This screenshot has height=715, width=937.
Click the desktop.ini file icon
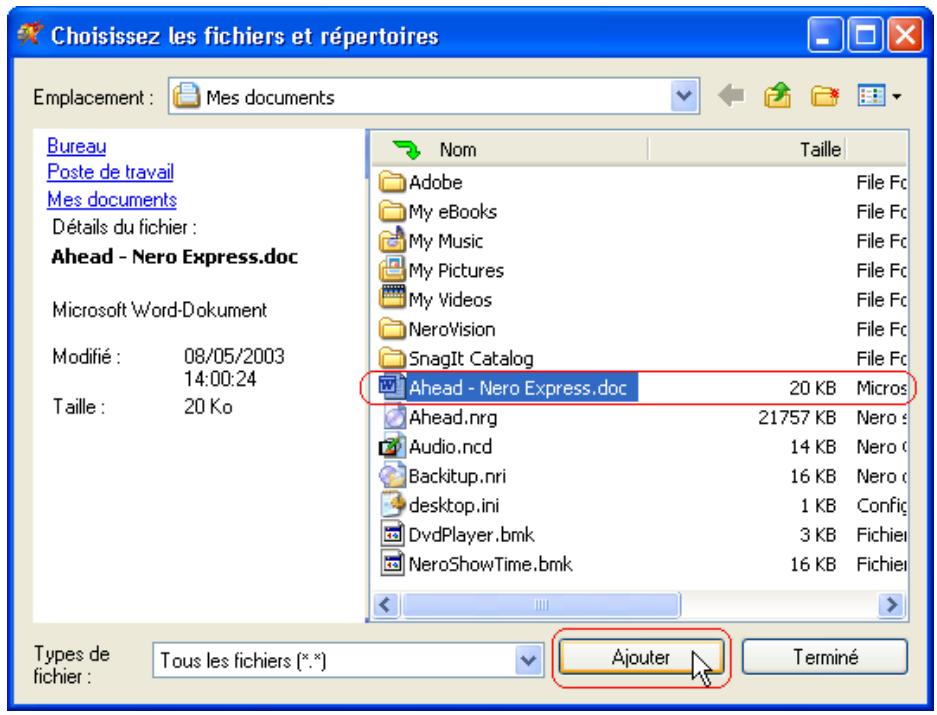(x=393, y=505)
